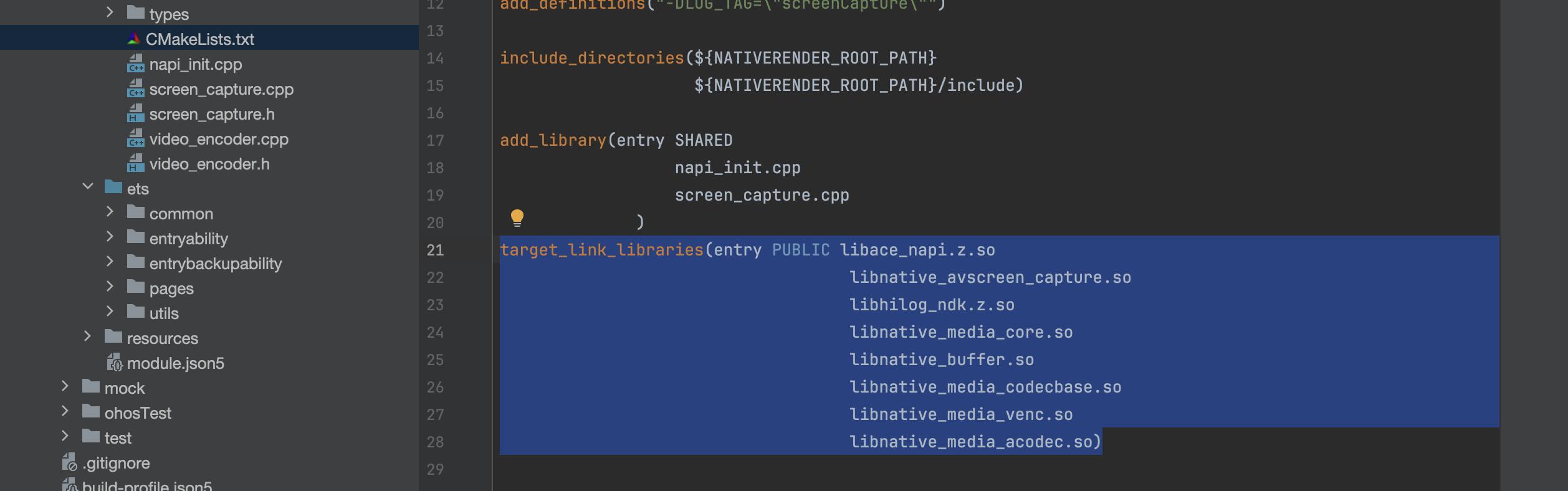
Task: Click the CMake file icon beside CMakeLists.txt
Action: (133, 39)
